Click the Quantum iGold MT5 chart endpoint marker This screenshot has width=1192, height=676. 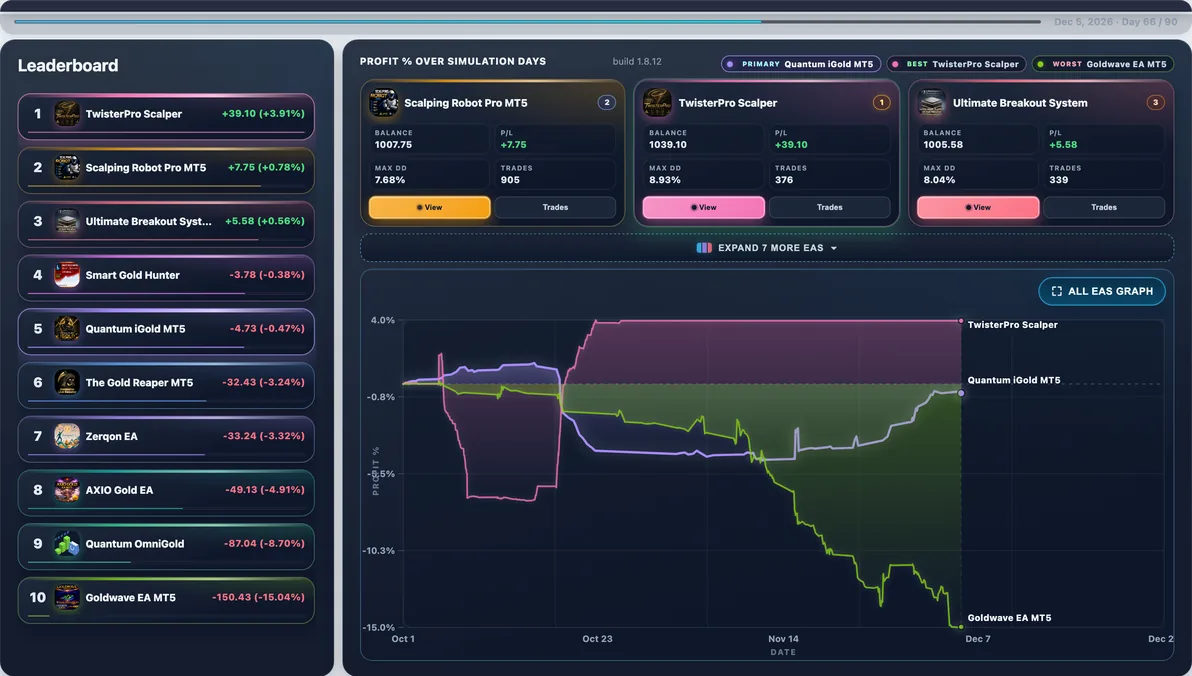(962, 393)
